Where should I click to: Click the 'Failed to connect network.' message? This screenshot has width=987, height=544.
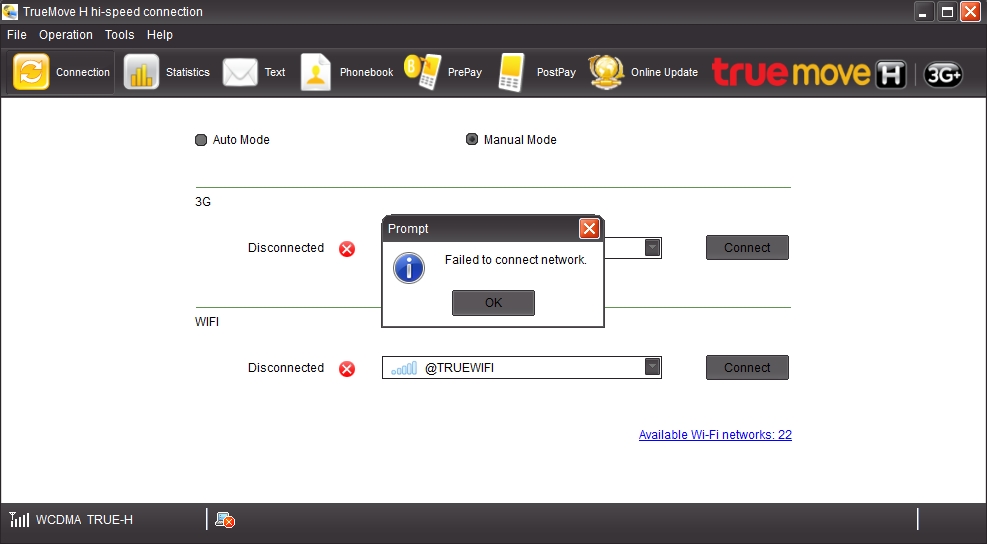[x=516, y=259]
